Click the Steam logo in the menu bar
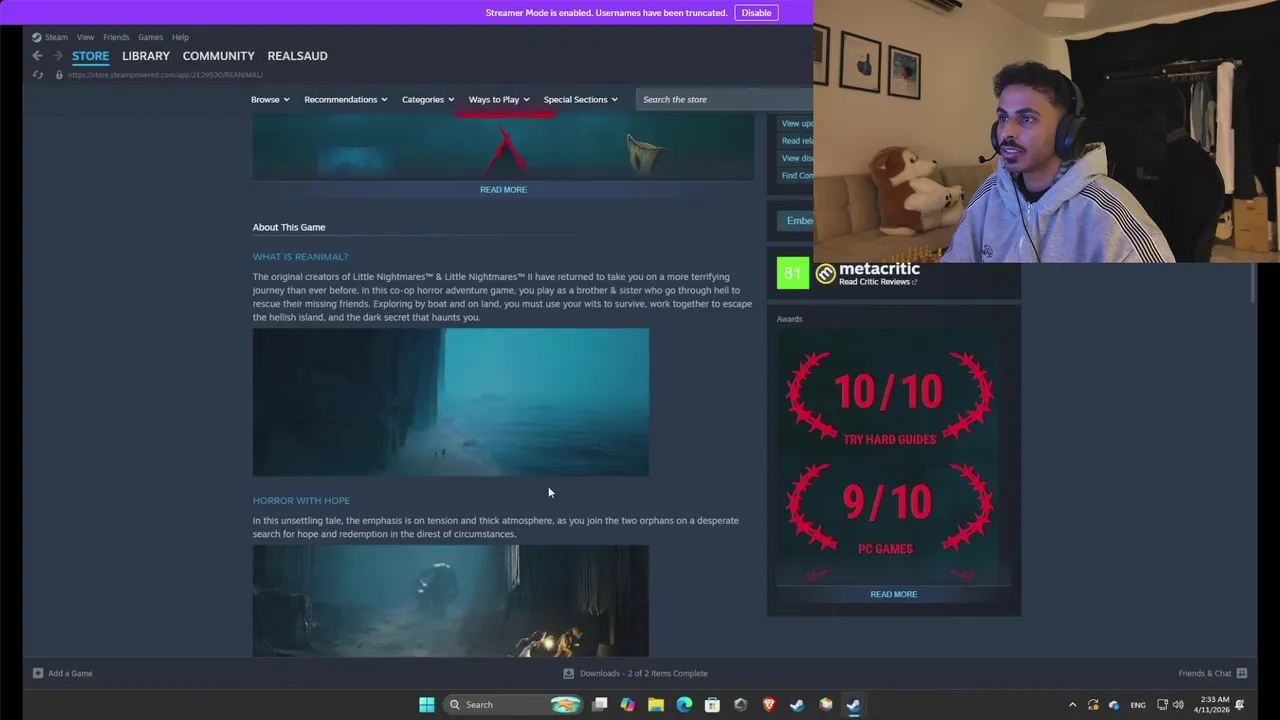This screenshot has width=1280, height=720. pyautogui.click(x=36, y=37)
